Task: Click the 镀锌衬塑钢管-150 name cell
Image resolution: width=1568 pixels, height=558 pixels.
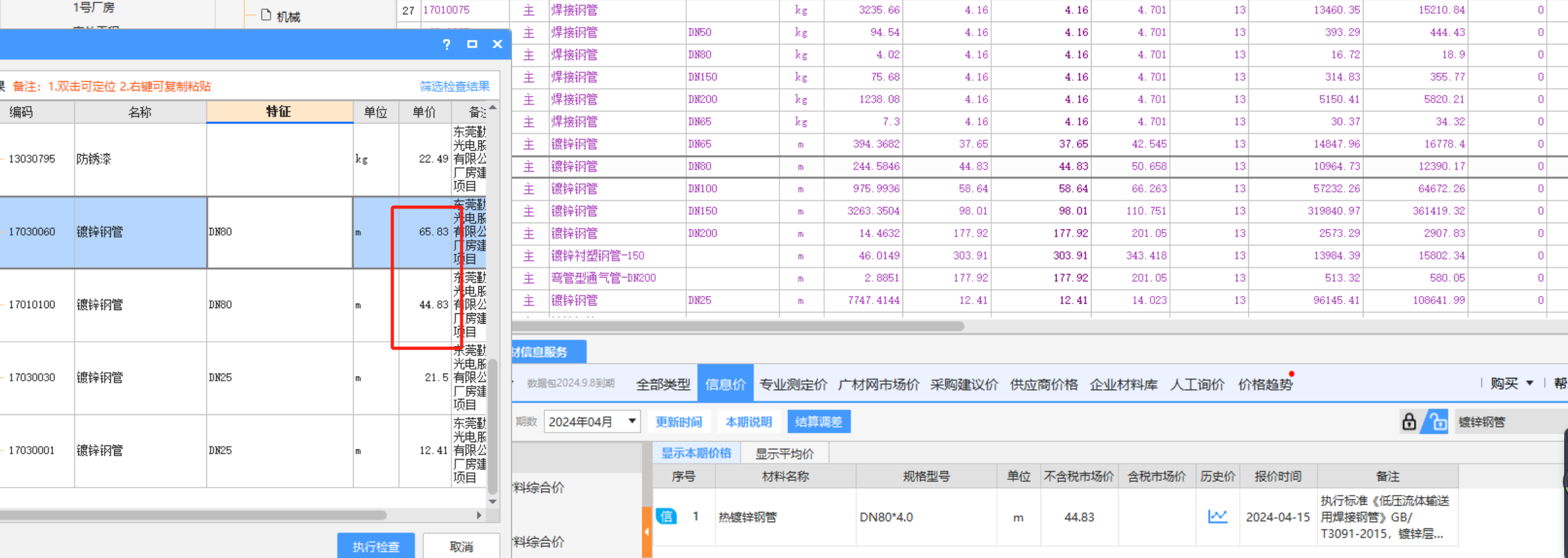Action: click(617, 256)
